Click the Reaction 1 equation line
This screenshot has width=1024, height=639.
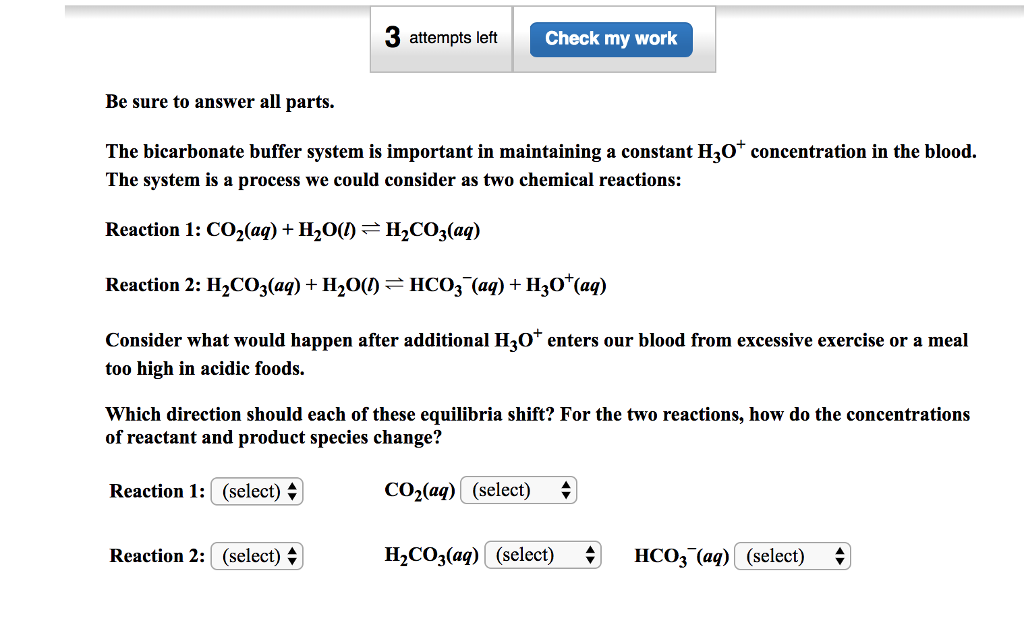(290, 229)
